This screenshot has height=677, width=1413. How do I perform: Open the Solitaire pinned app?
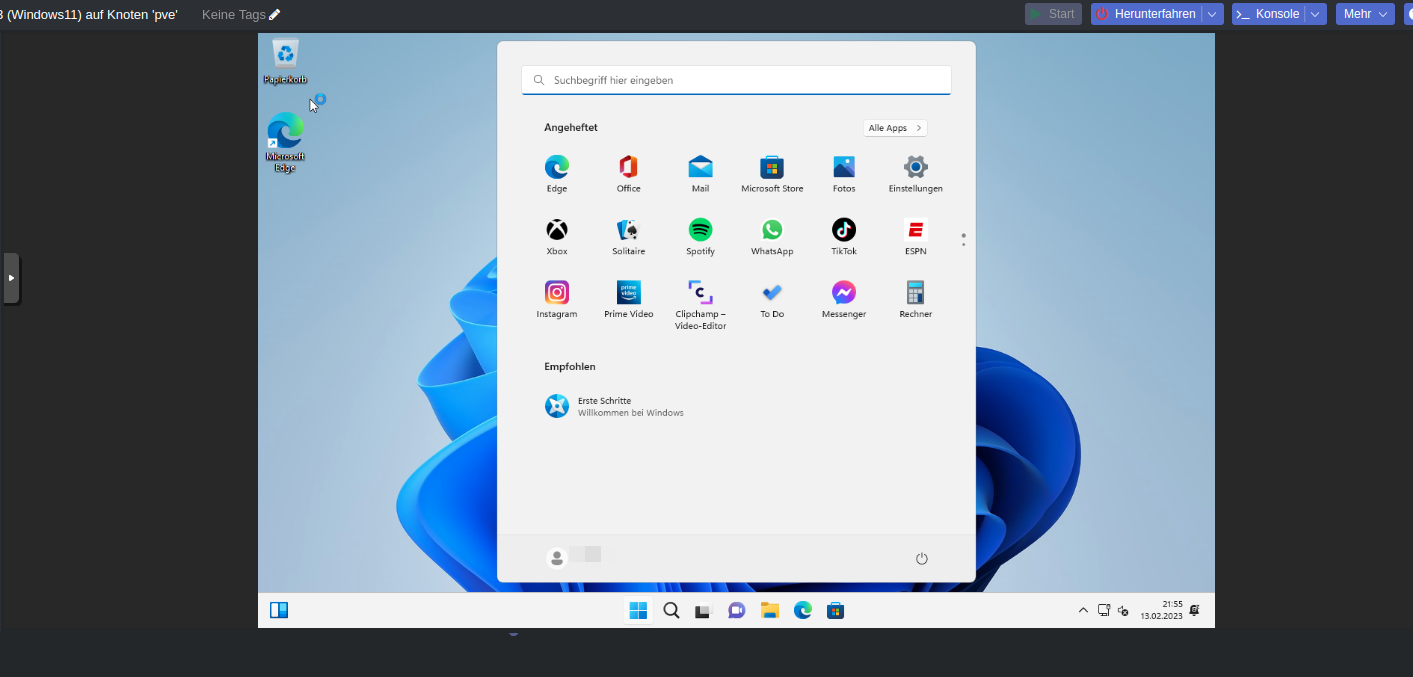[628, 237]
